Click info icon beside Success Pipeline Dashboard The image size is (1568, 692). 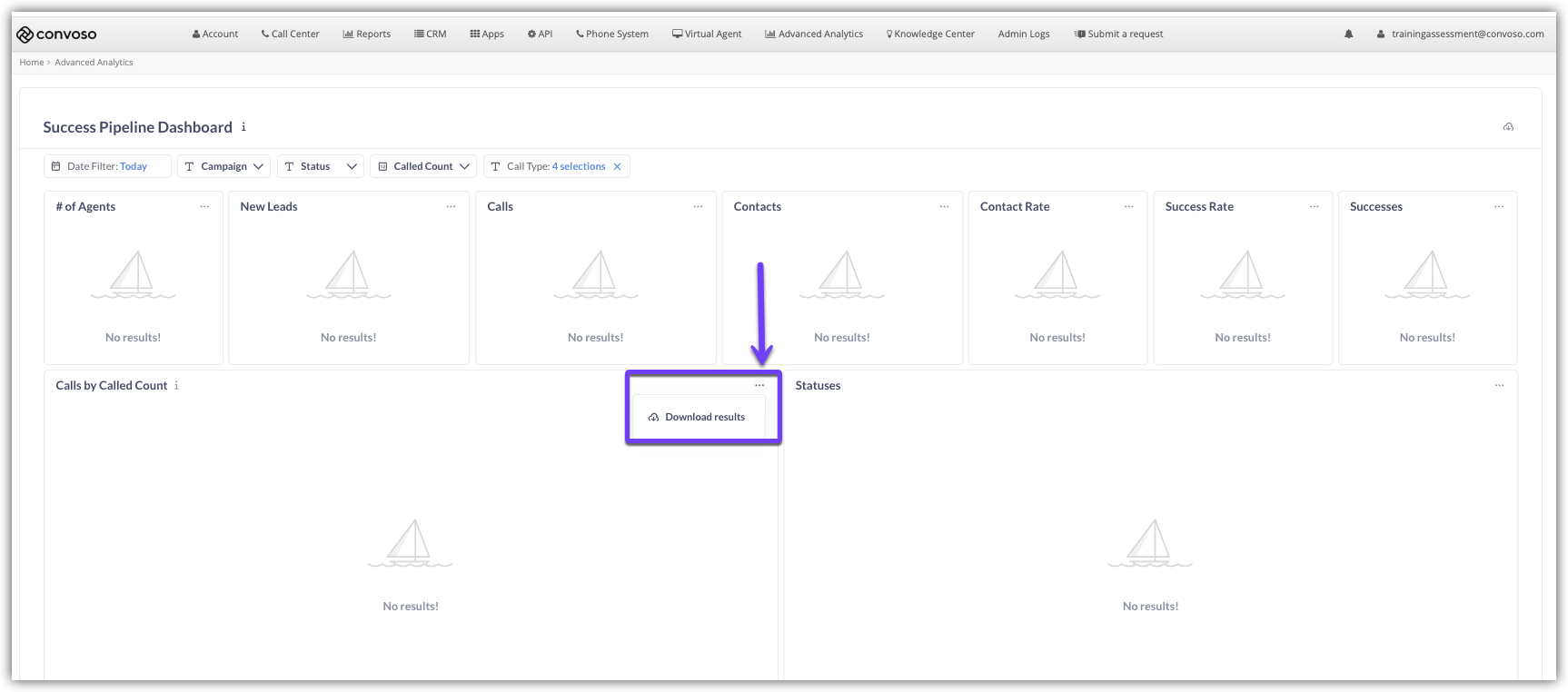pos(243,127)
